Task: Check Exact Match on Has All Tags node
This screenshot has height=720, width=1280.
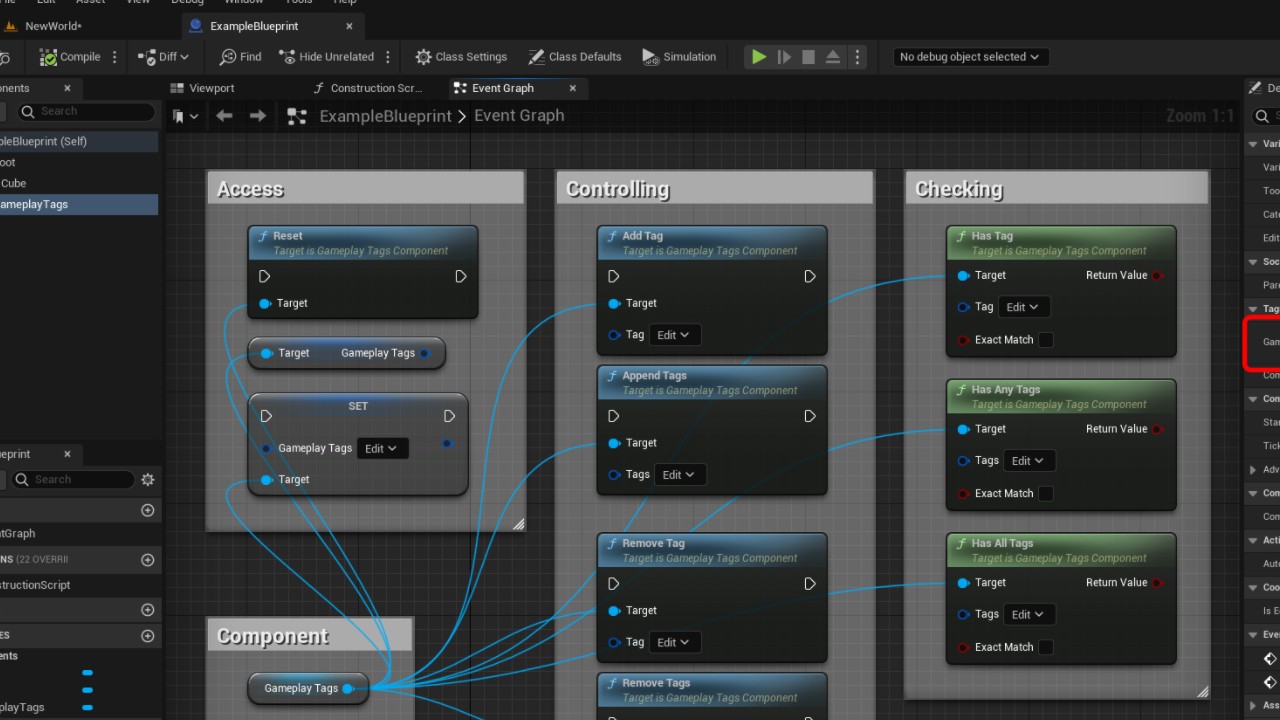Action: click(1046, 647)
